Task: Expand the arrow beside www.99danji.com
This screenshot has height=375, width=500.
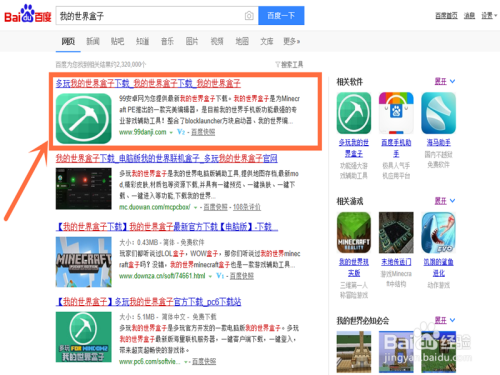Action: [x=171, y=133]
